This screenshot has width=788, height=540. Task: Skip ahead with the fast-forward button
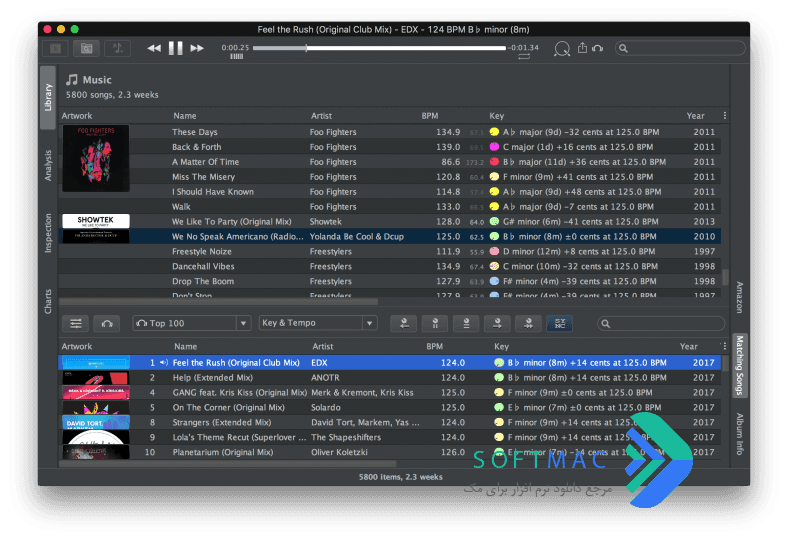(197, 48)
